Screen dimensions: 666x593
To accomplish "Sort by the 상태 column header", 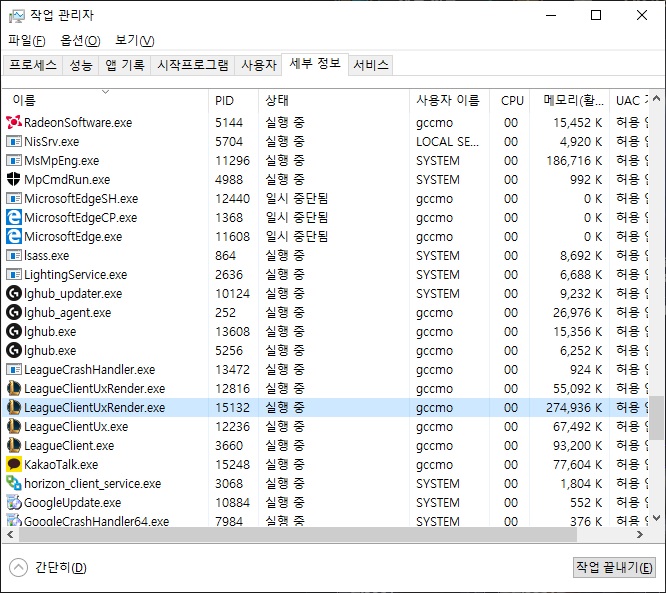I will [x=334, y=100].
